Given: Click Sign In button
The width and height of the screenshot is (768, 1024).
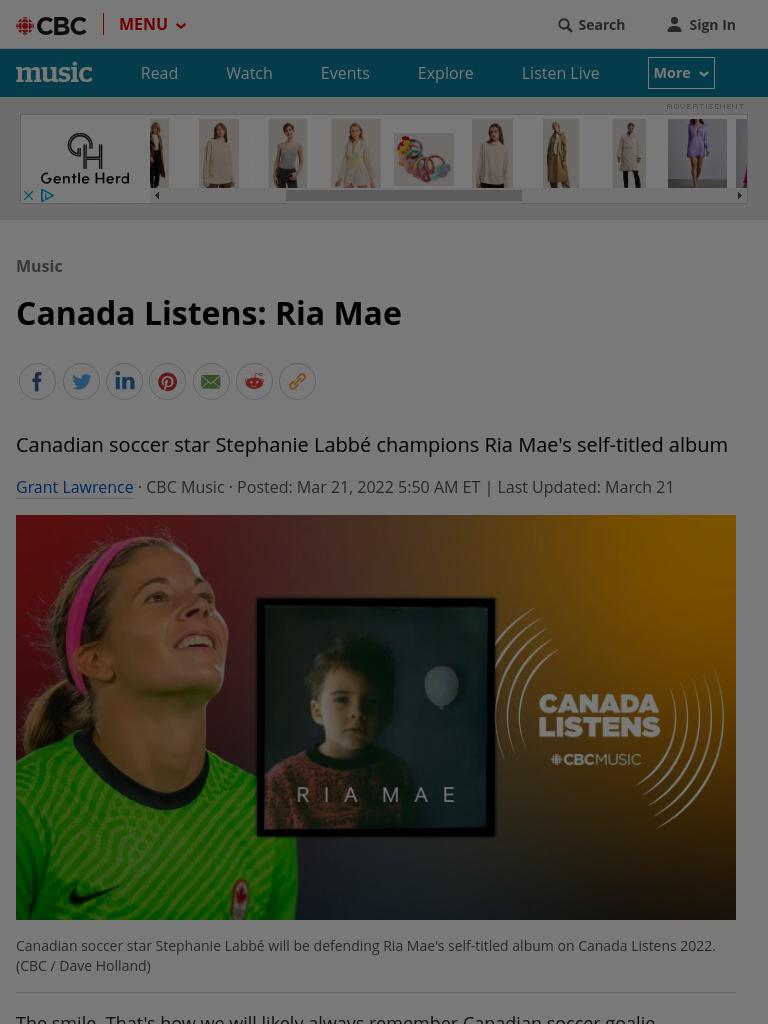Looking at the screenshot, I should pos(701,25).
